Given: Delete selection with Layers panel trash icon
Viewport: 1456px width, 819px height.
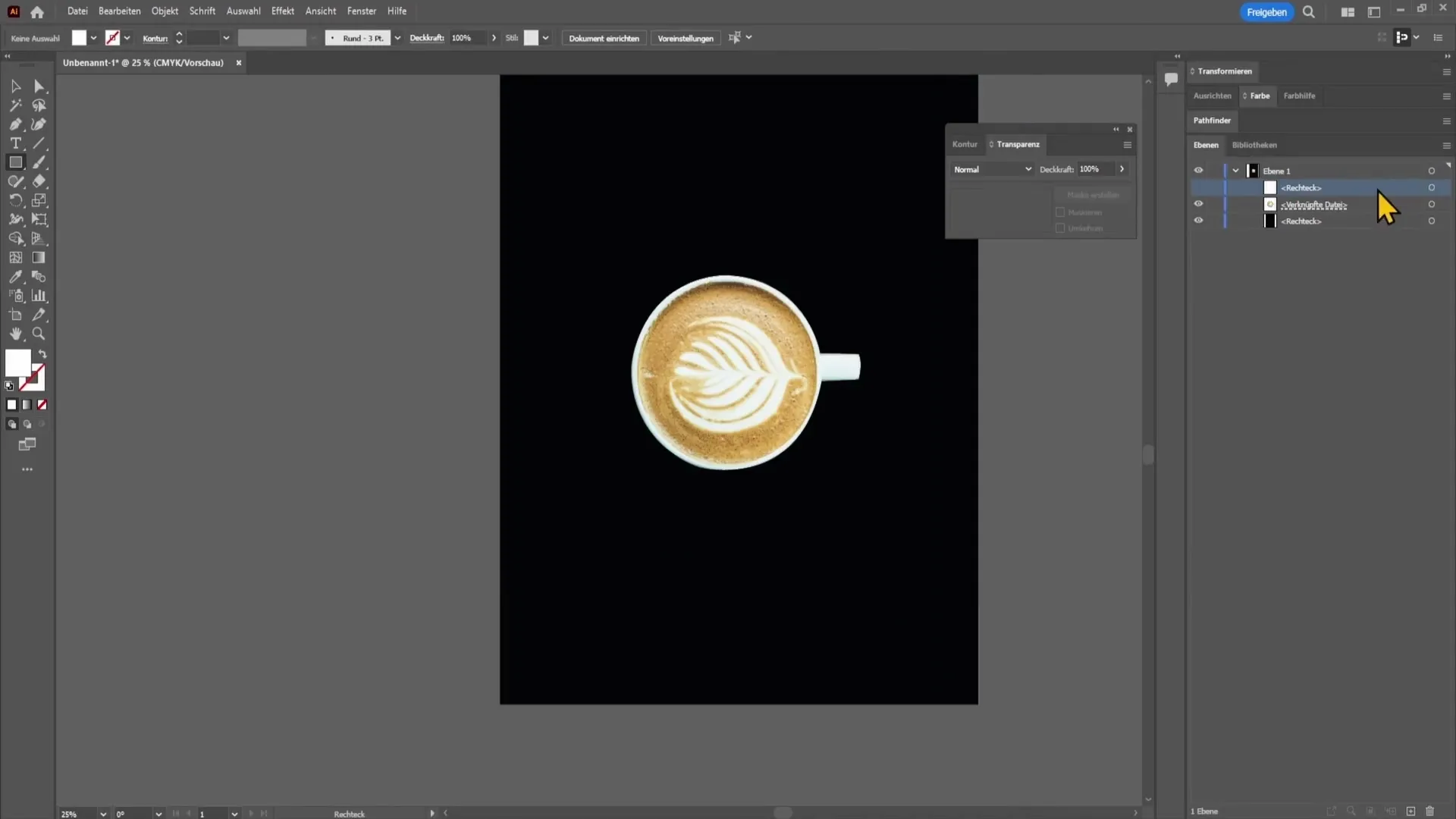Looking at the screenshot, I should click(1430, 811).
